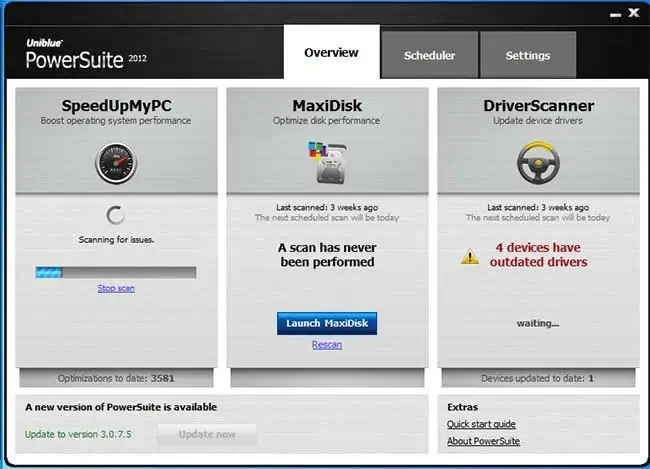Click the SpeedUpMyPC scan progress bar

click(116, 272)
